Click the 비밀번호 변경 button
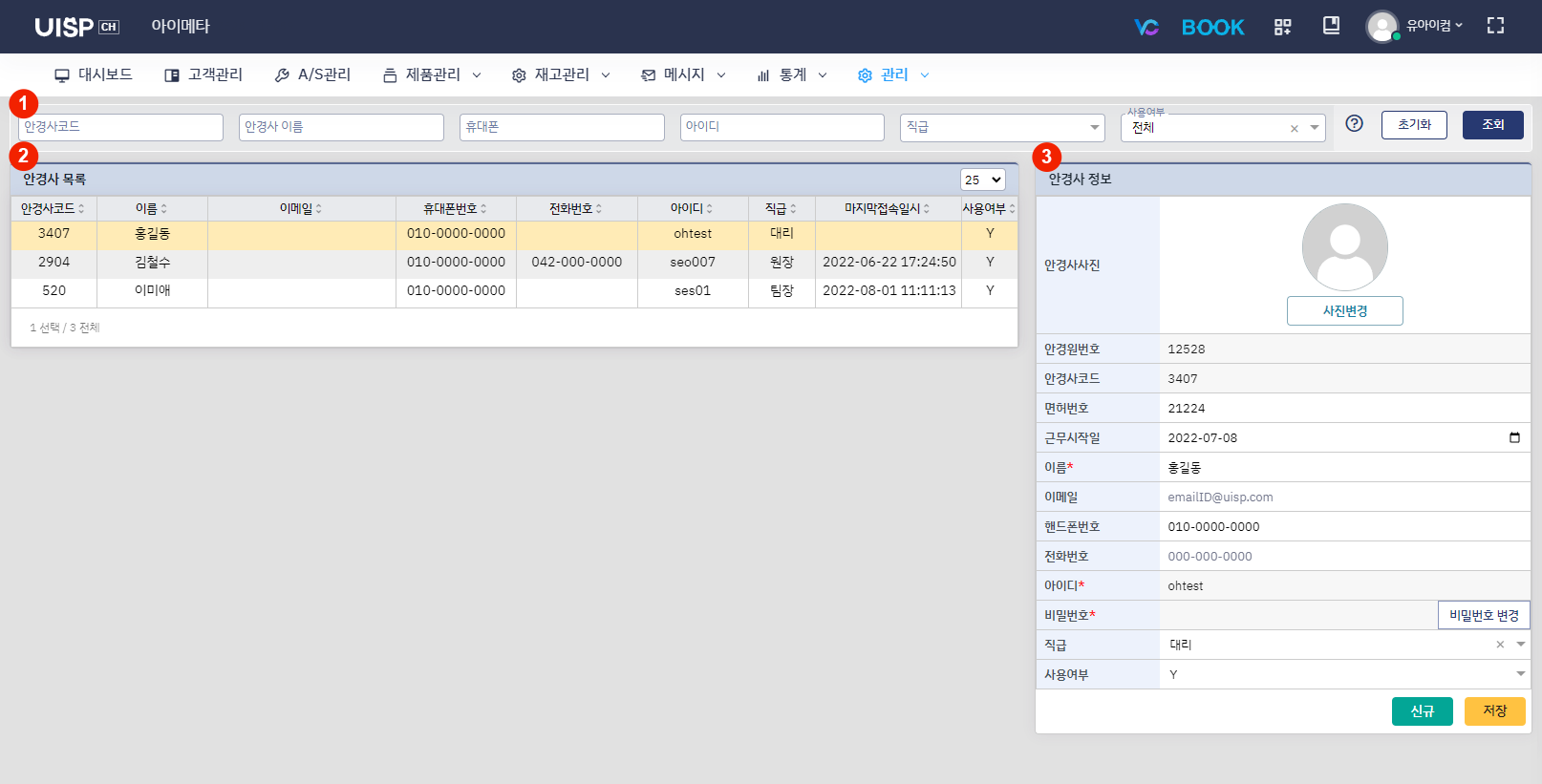Screen dimensions: 1542x784 tap(1484, 616)
